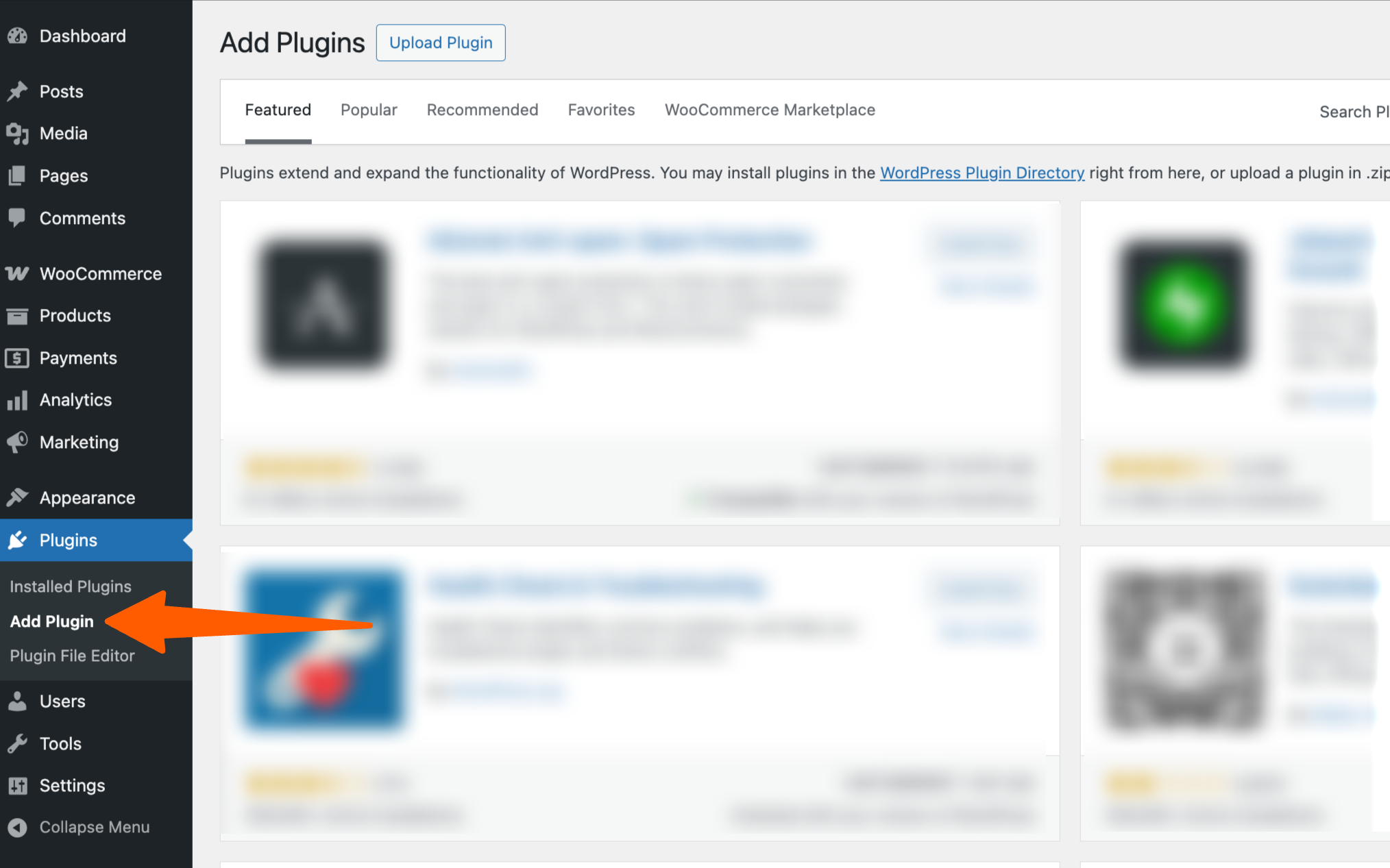Click the Marketing megaphone icon
Viewport: 1390px width, 868px height.
[x=17, y=442]
